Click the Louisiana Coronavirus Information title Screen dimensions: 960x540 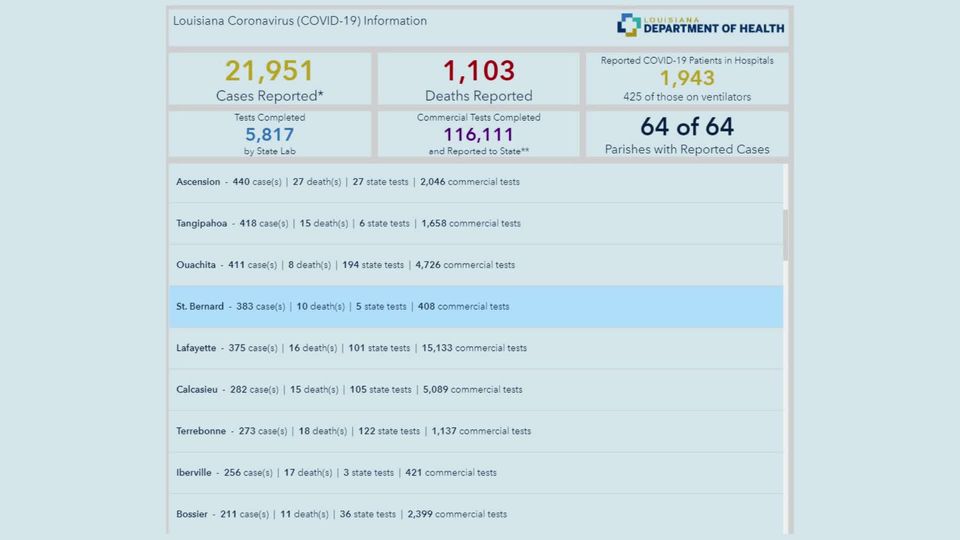(x=300, y=21)
